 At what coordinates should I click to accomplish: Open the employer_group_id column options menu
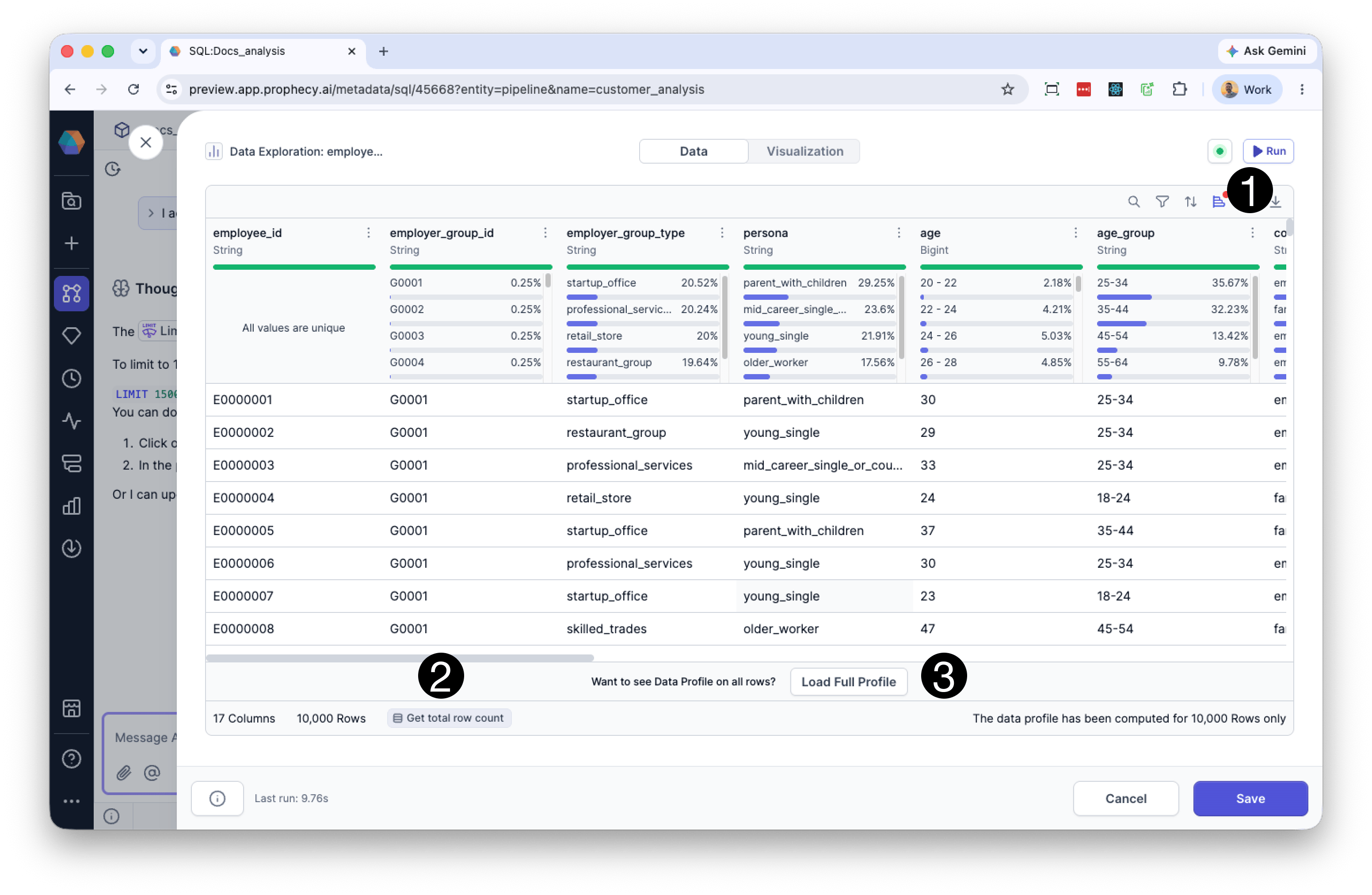pos(545,233)
